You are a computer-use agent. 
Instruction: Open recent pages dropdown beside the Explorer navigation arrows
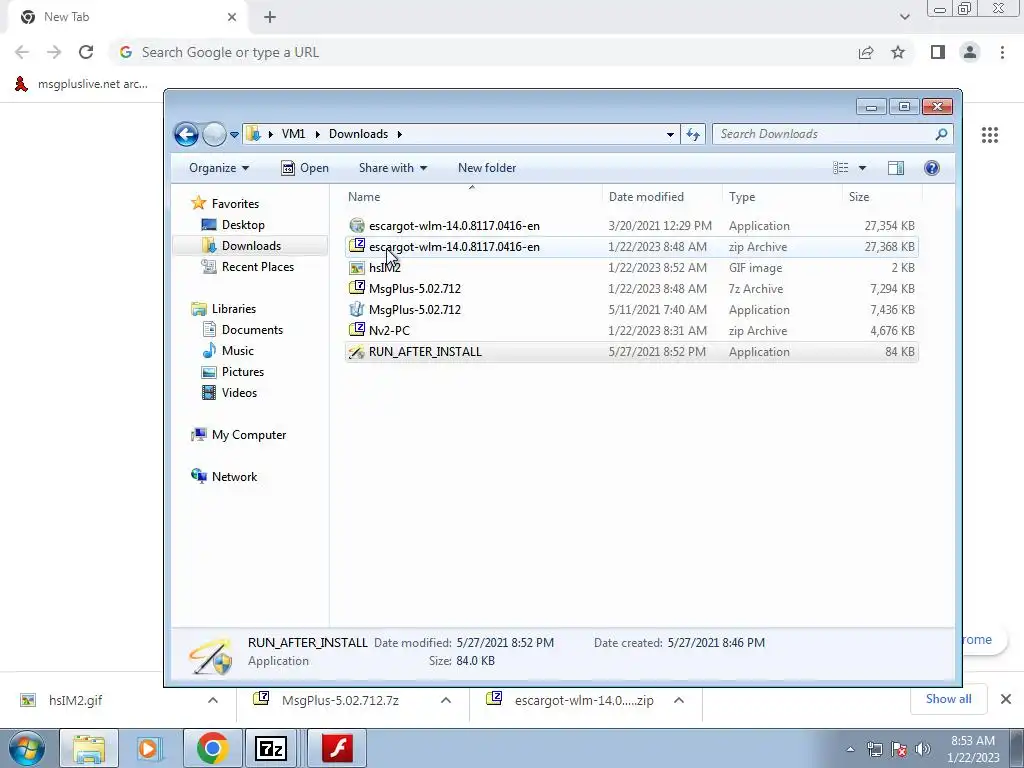234,135
